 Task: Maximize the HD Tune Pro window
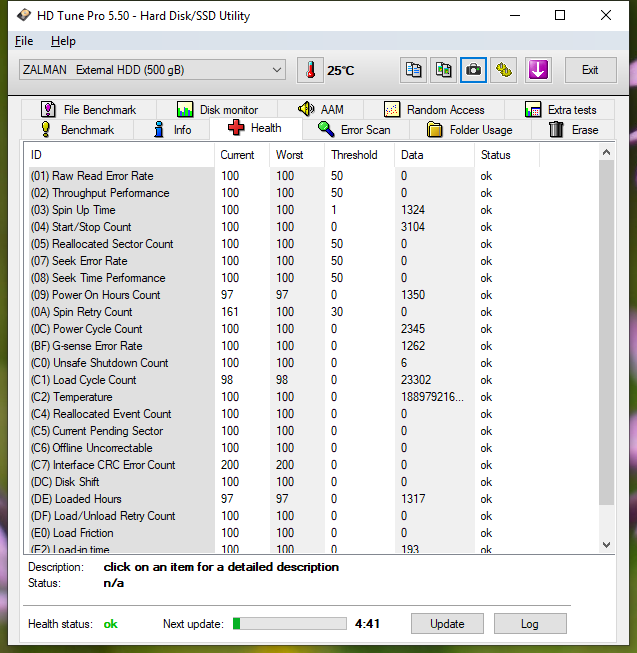coord(560,15)
